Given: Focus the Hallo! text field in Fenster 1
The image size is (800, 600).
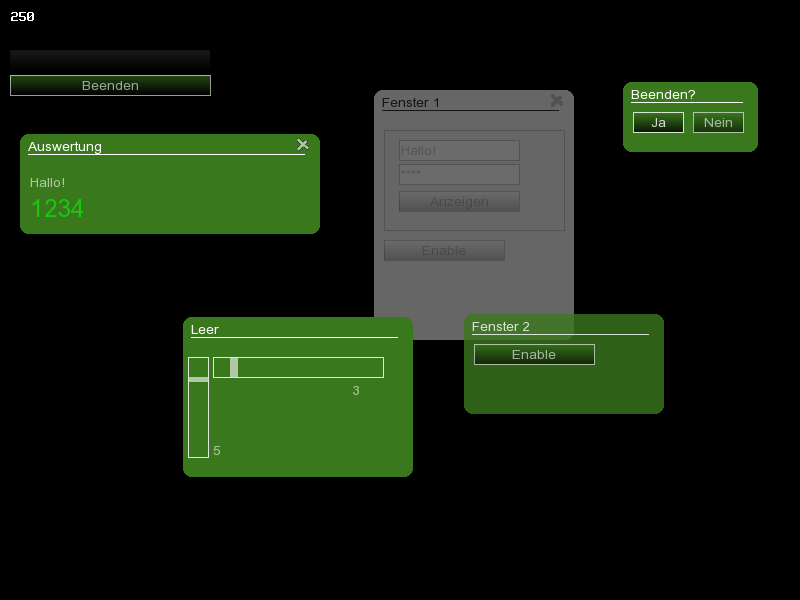Looking at the screenshot, I should click(459, 151).
